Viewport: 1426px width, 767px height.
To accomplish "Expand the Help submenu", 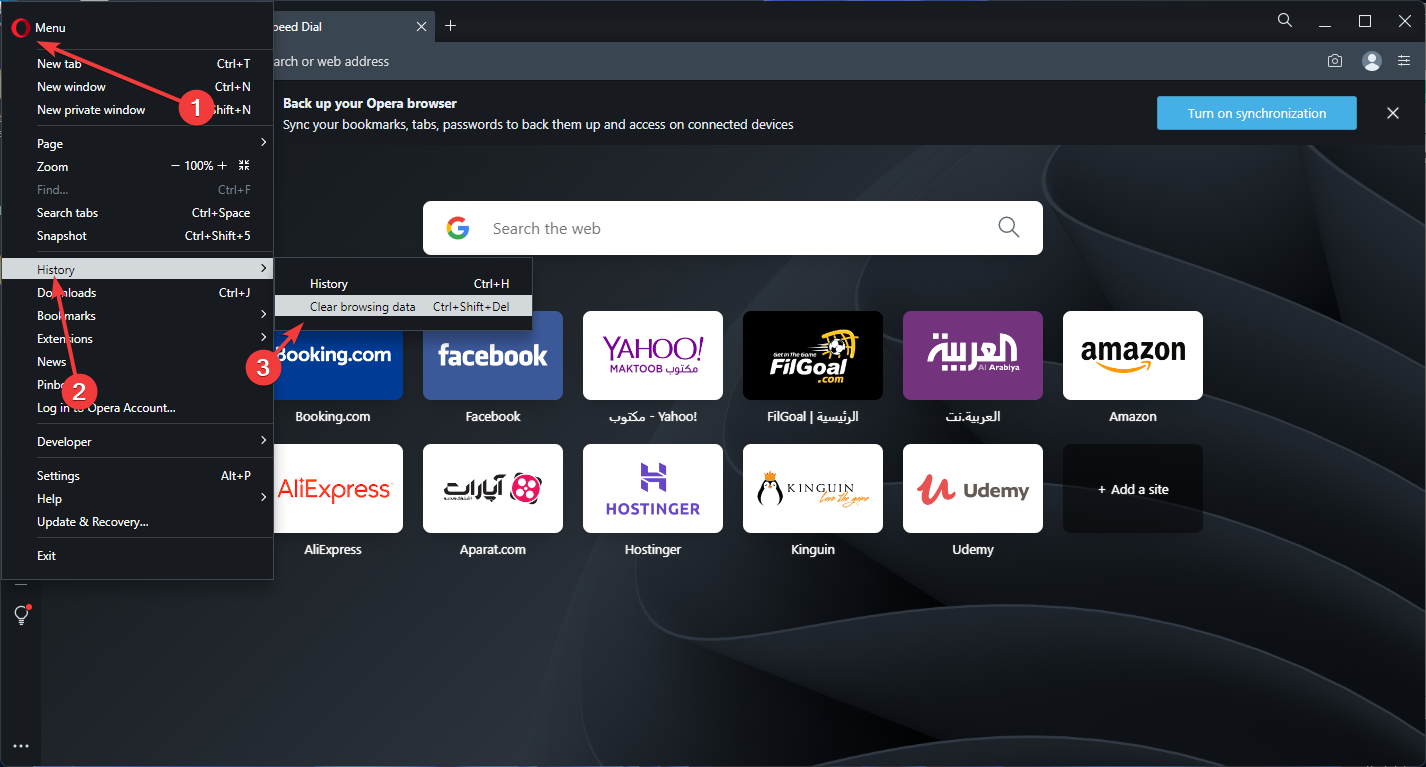I will click(x=137, y=499).
